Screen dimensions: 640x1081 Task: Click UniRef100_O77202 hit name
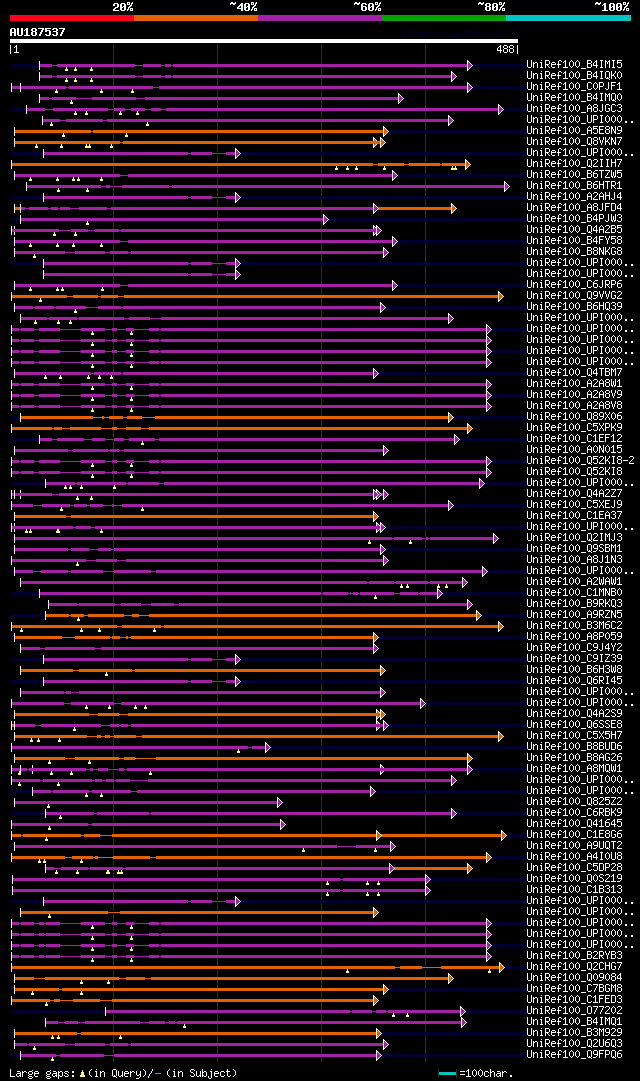[574, 1011]
